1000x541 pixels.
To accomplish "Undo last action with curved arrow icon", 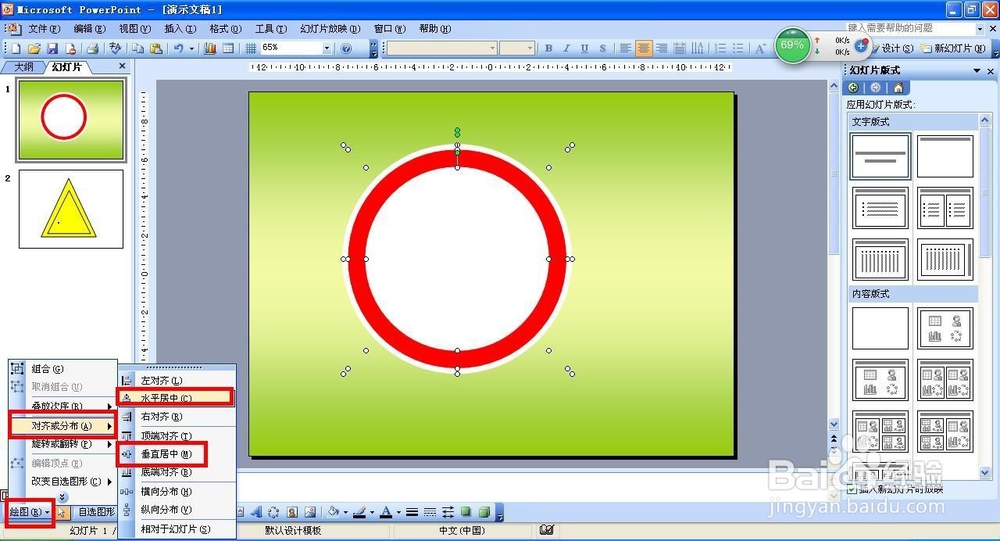I will [179, 48].
